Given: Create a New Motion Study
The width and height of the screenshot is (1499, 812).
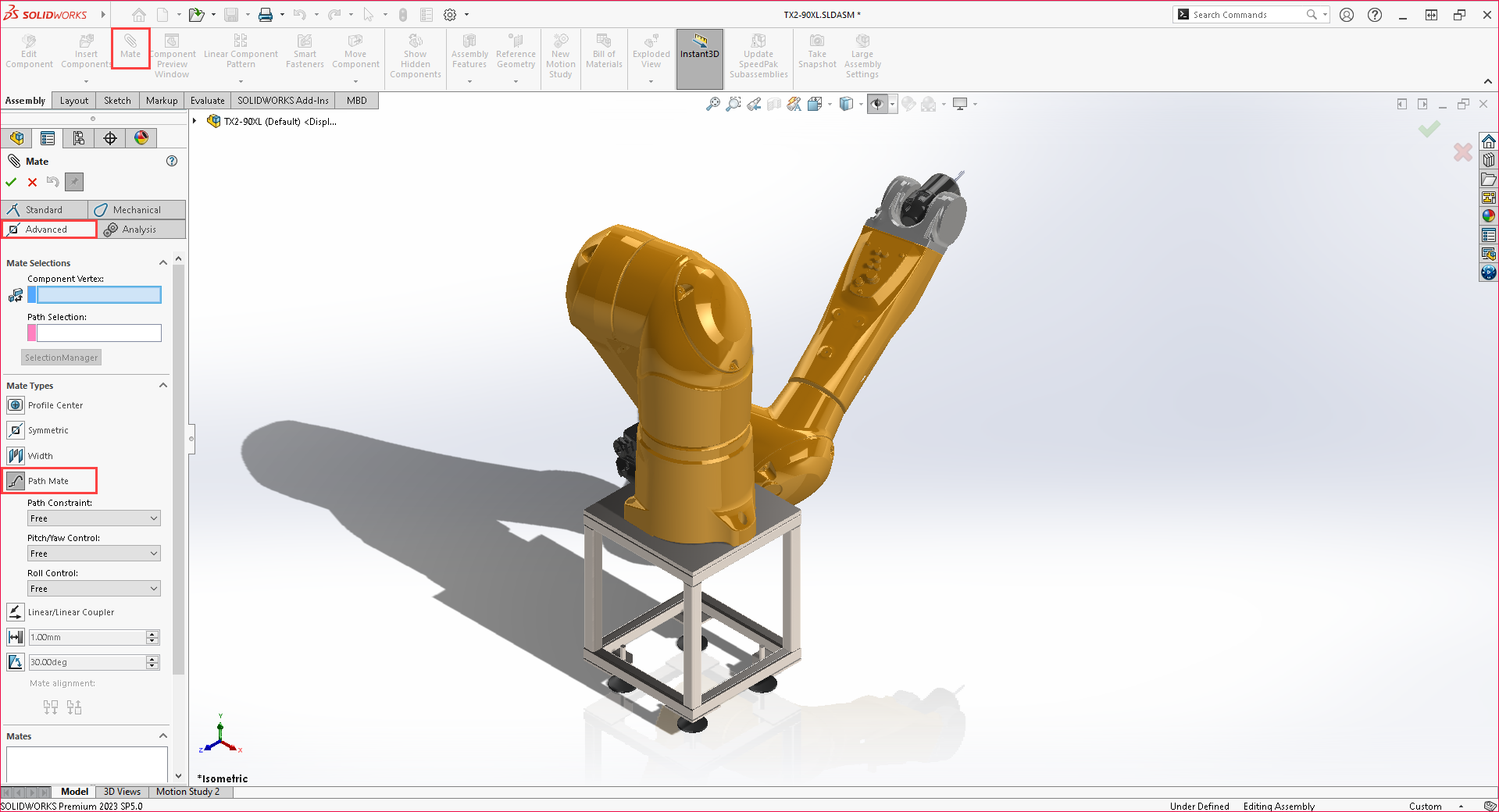Looking at the screenshot, I should pos(560,55).
